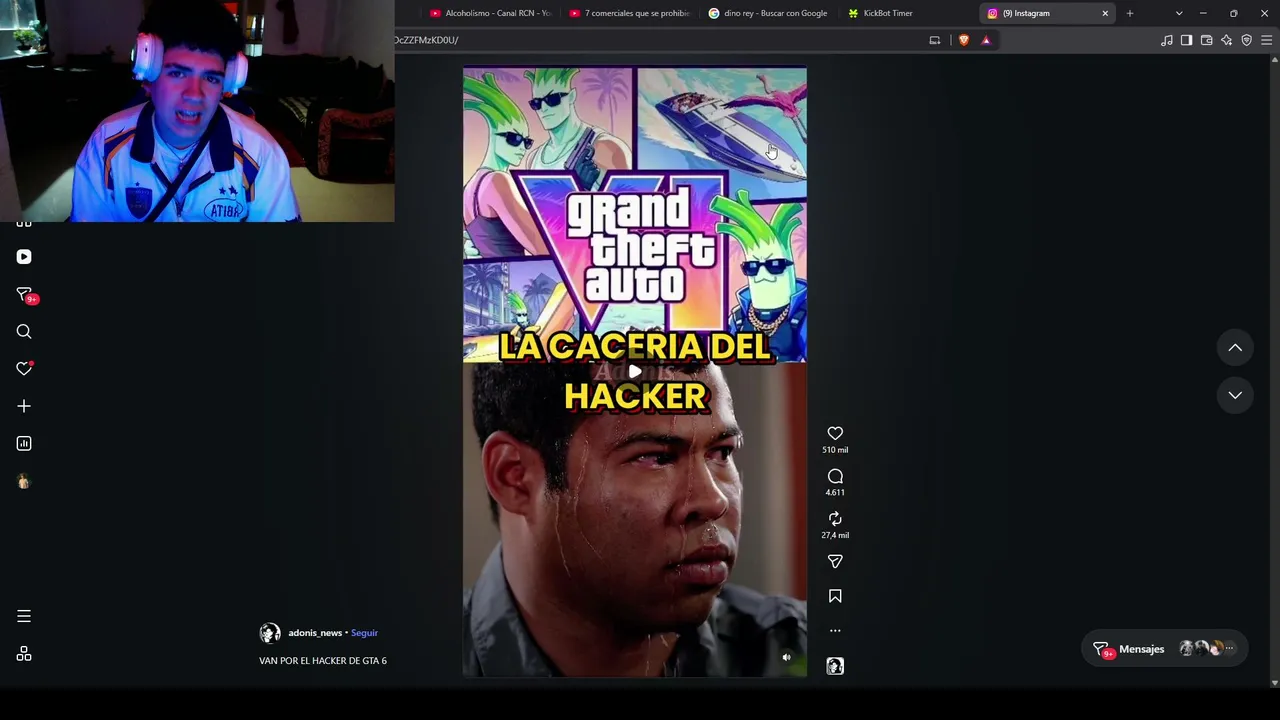Click the page scrollbar down arrow
Screen dimensions: 1280x720
pos(1274,683)
